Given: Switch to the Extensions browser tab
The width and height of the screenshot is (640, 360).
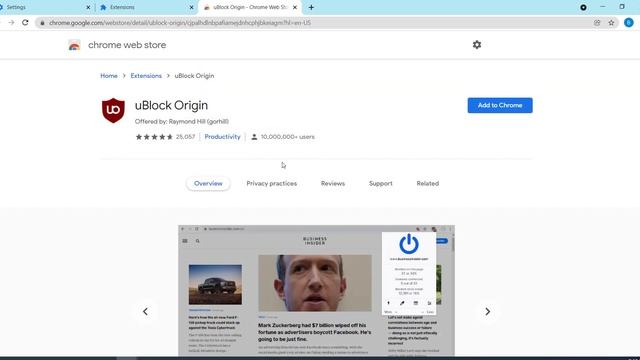Looking at the screenshot, I should 147,7.
